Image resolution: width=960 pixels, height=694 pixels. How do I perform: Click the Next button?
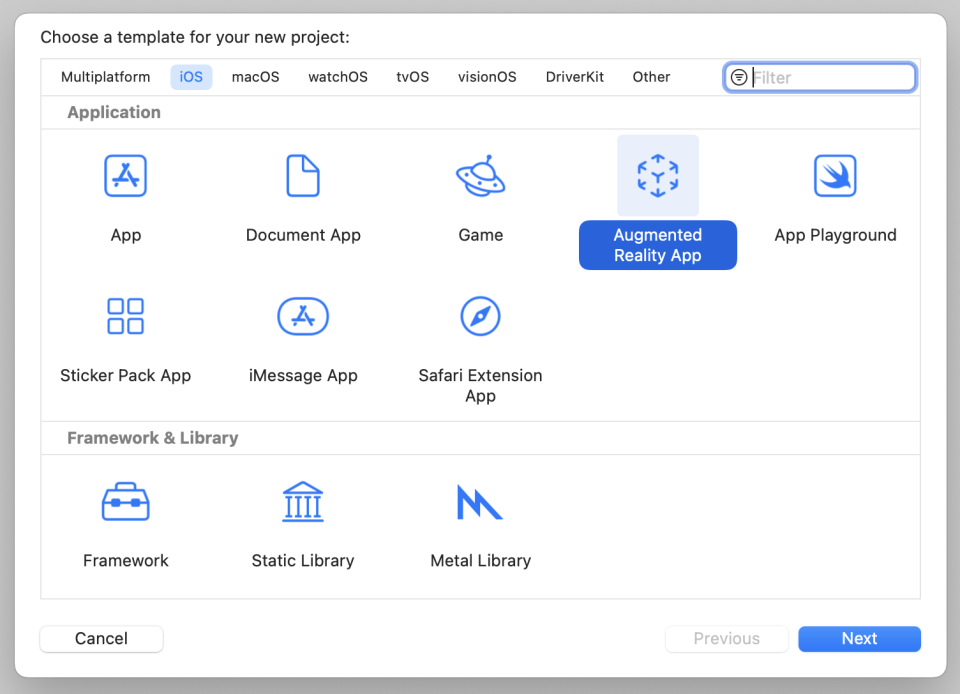coord(858,639)
